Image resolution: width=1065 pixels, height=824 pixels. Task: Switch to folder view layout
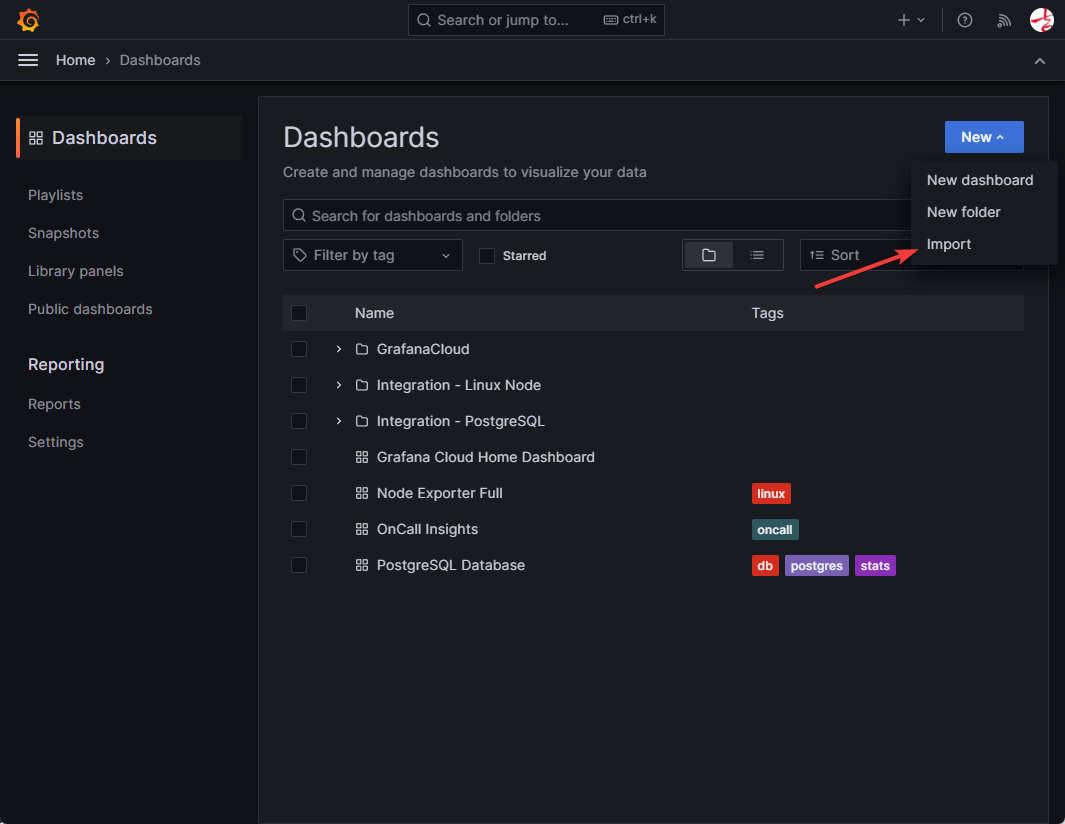pos(709,255)
